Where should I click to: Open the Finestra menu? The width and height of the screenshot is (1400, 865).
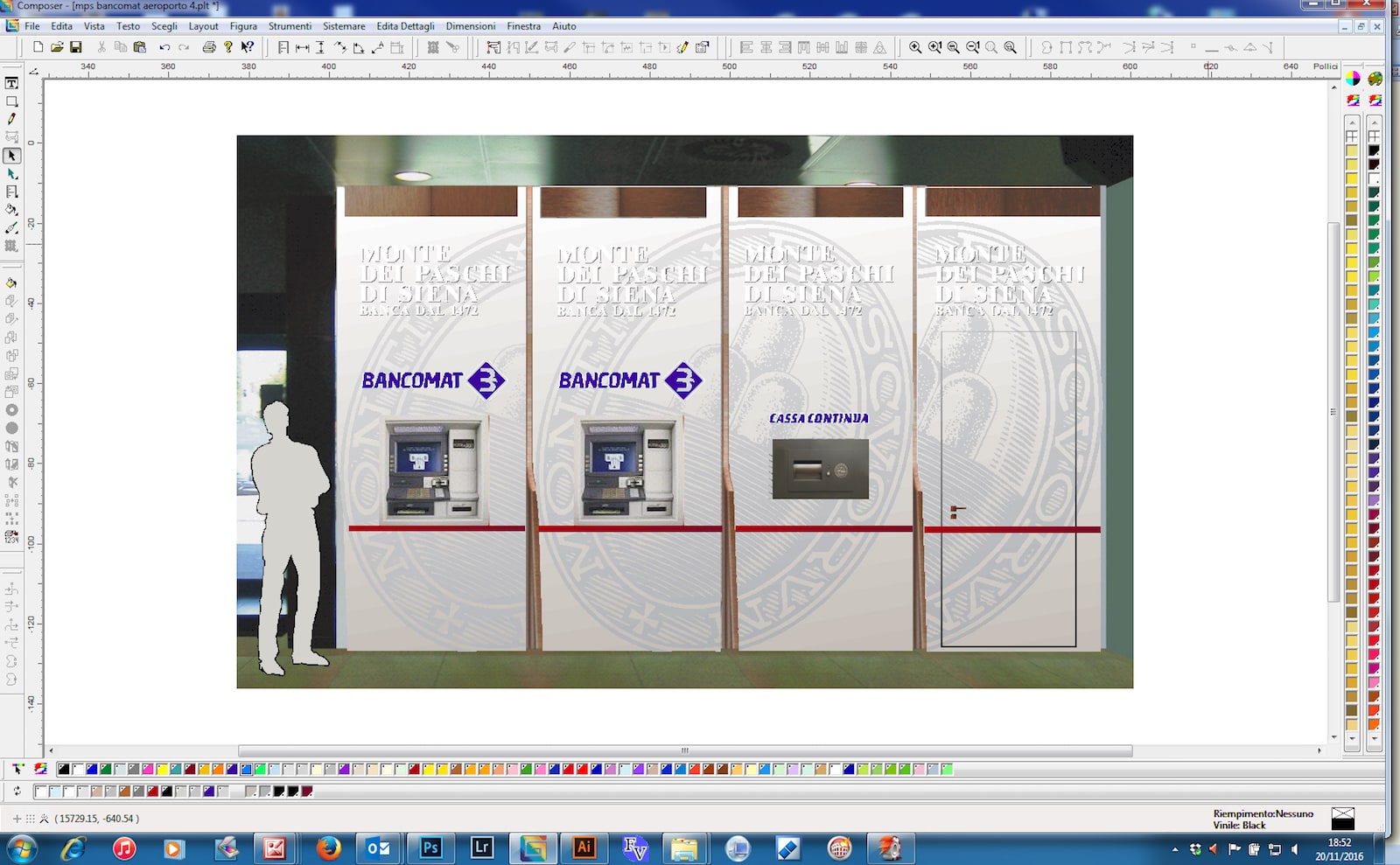tap(523, 26)
